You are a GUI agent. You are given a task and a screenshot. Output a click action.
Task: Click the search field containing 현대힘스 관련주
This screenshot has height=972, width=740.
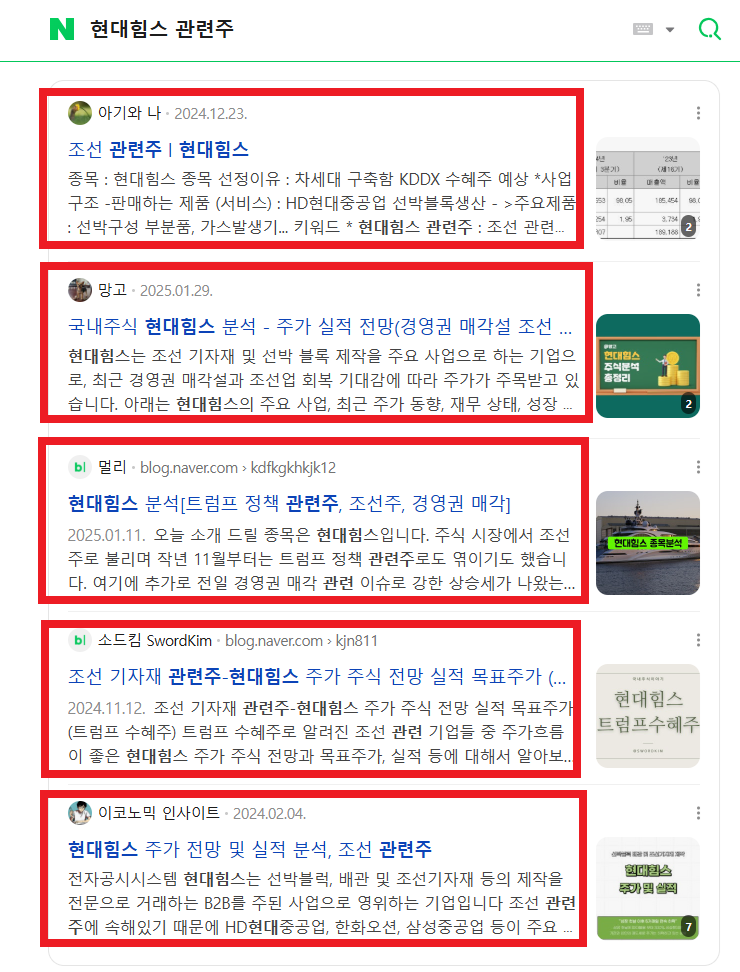353,29
